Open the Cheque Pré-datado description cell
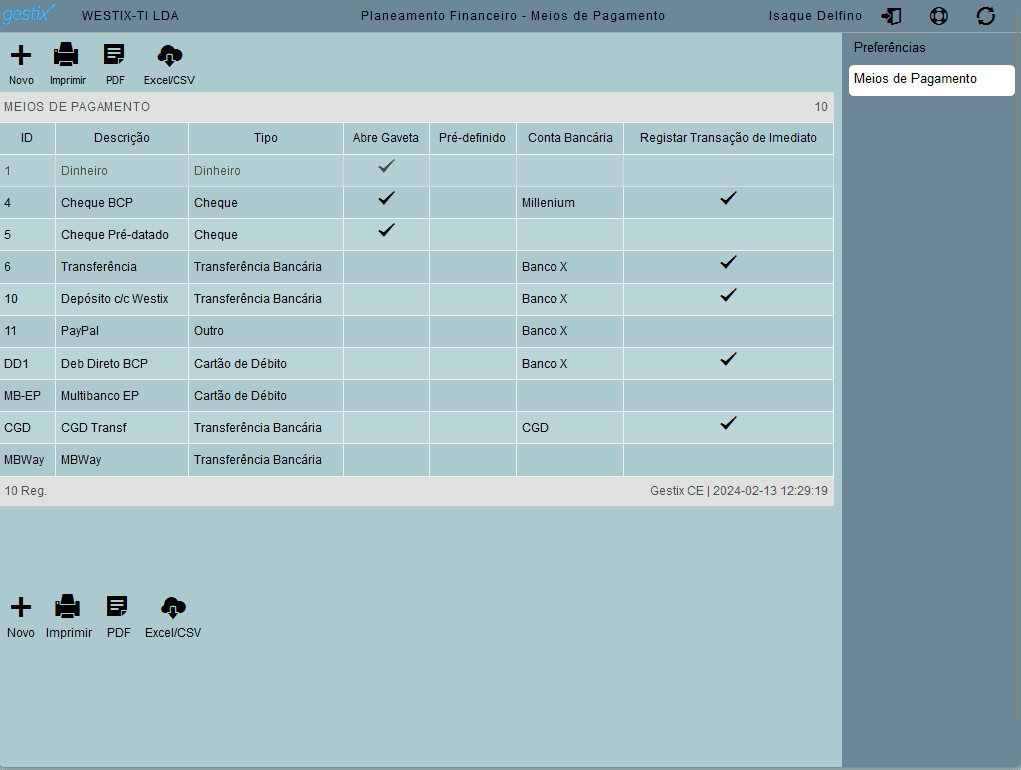This screenshot has width=1021, height=770. [122, 234]
